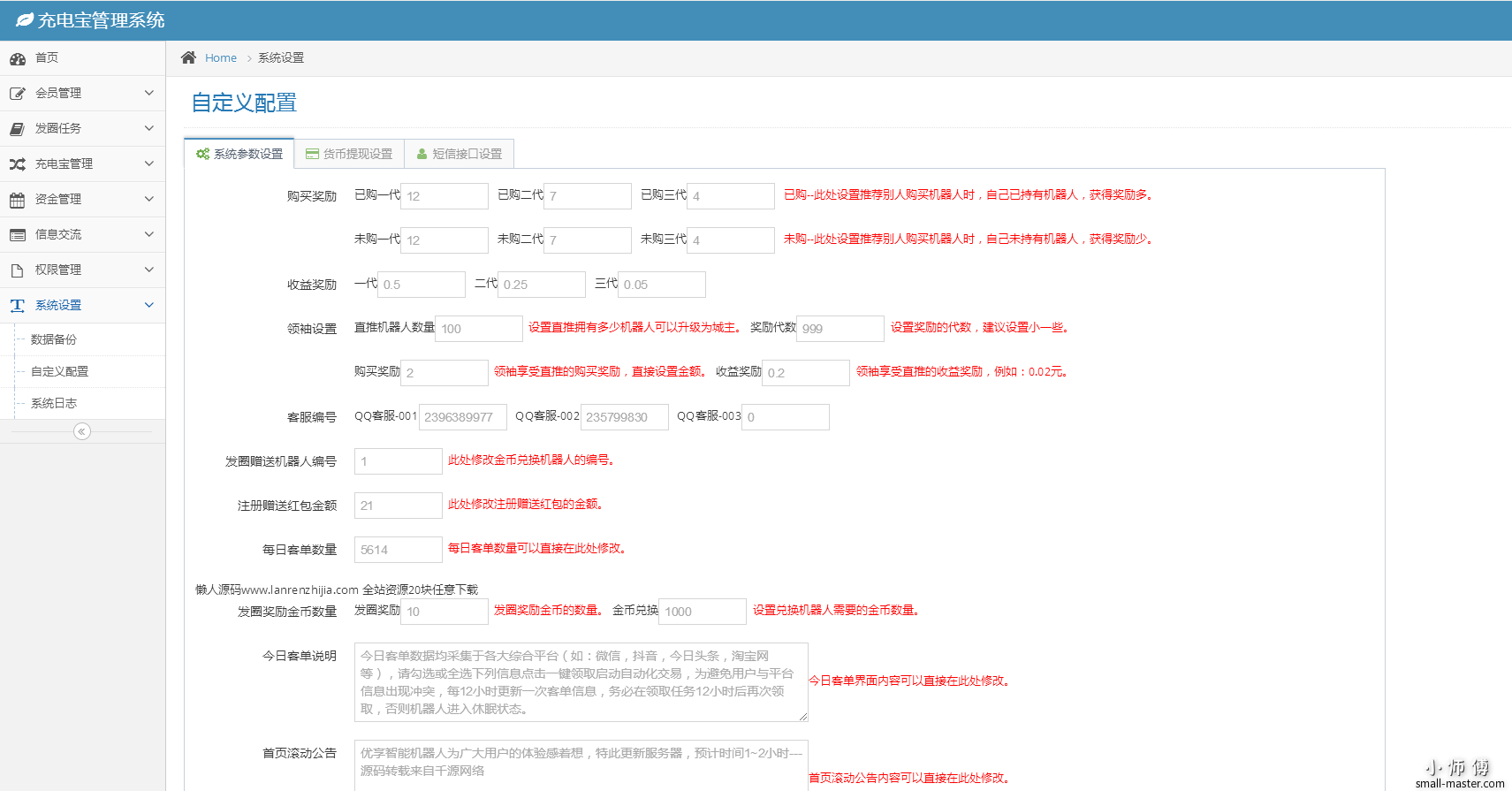The width and height of the screenshot is (1512, 791).
Task: Follow the Home breadcrumb link
Action: pos(221,58)
